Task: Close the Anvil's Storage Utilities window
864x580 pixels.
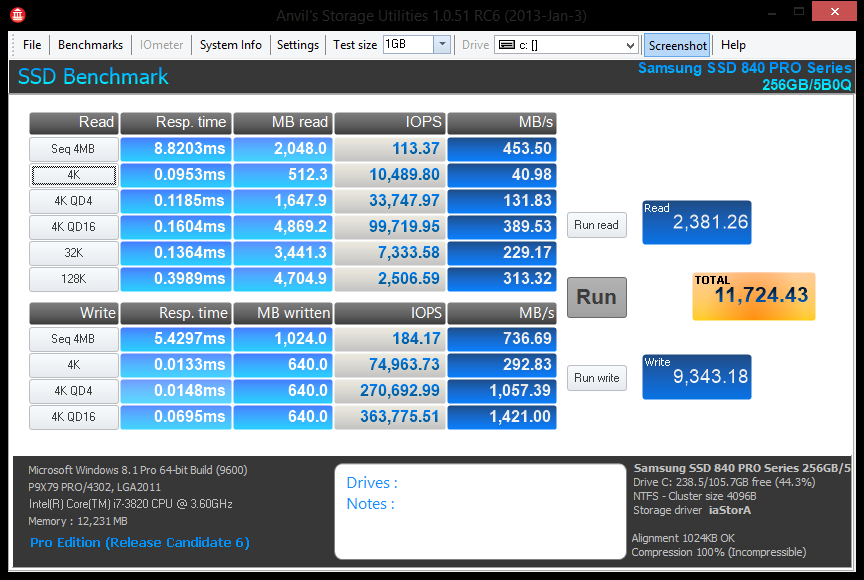Action: (834, 11)
